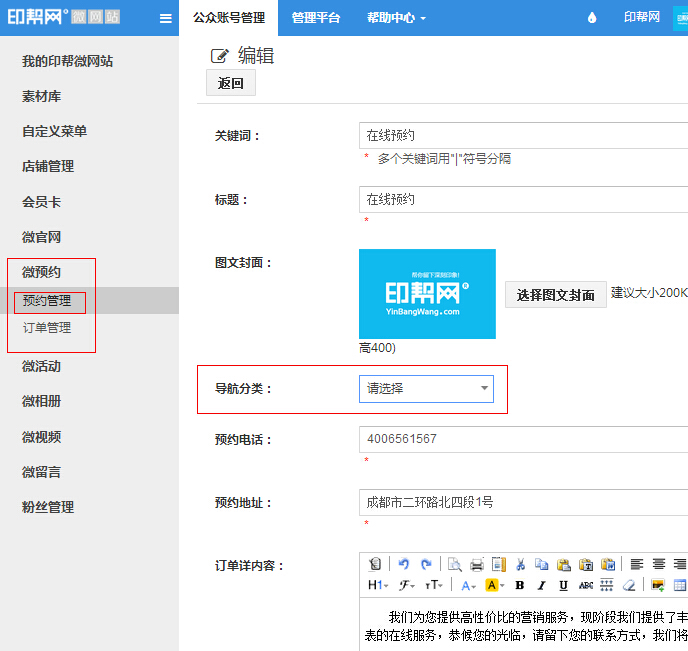Click the redo icon in editor toolbar

426,564
